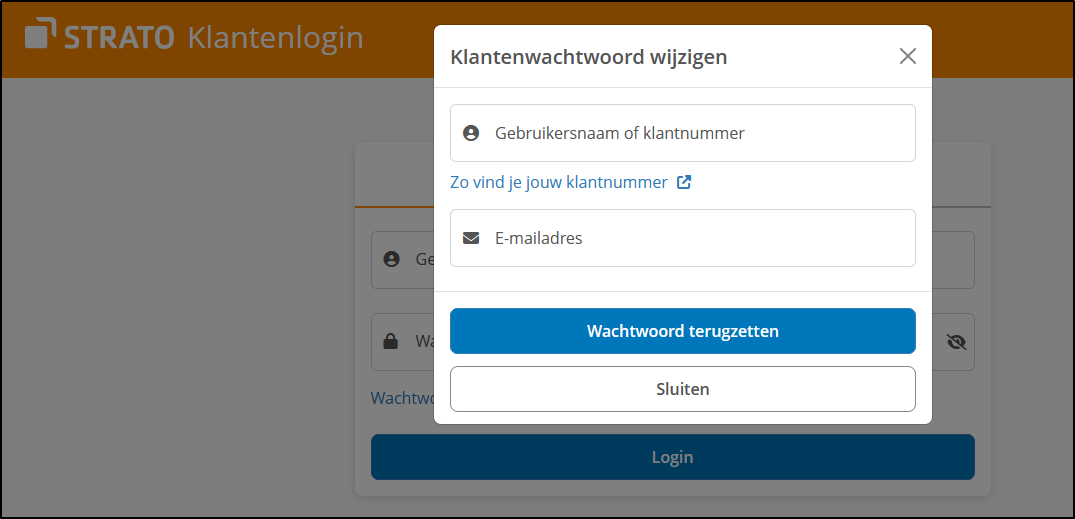
Task: Click the STRATO logo in header
Action: (99, 36)
